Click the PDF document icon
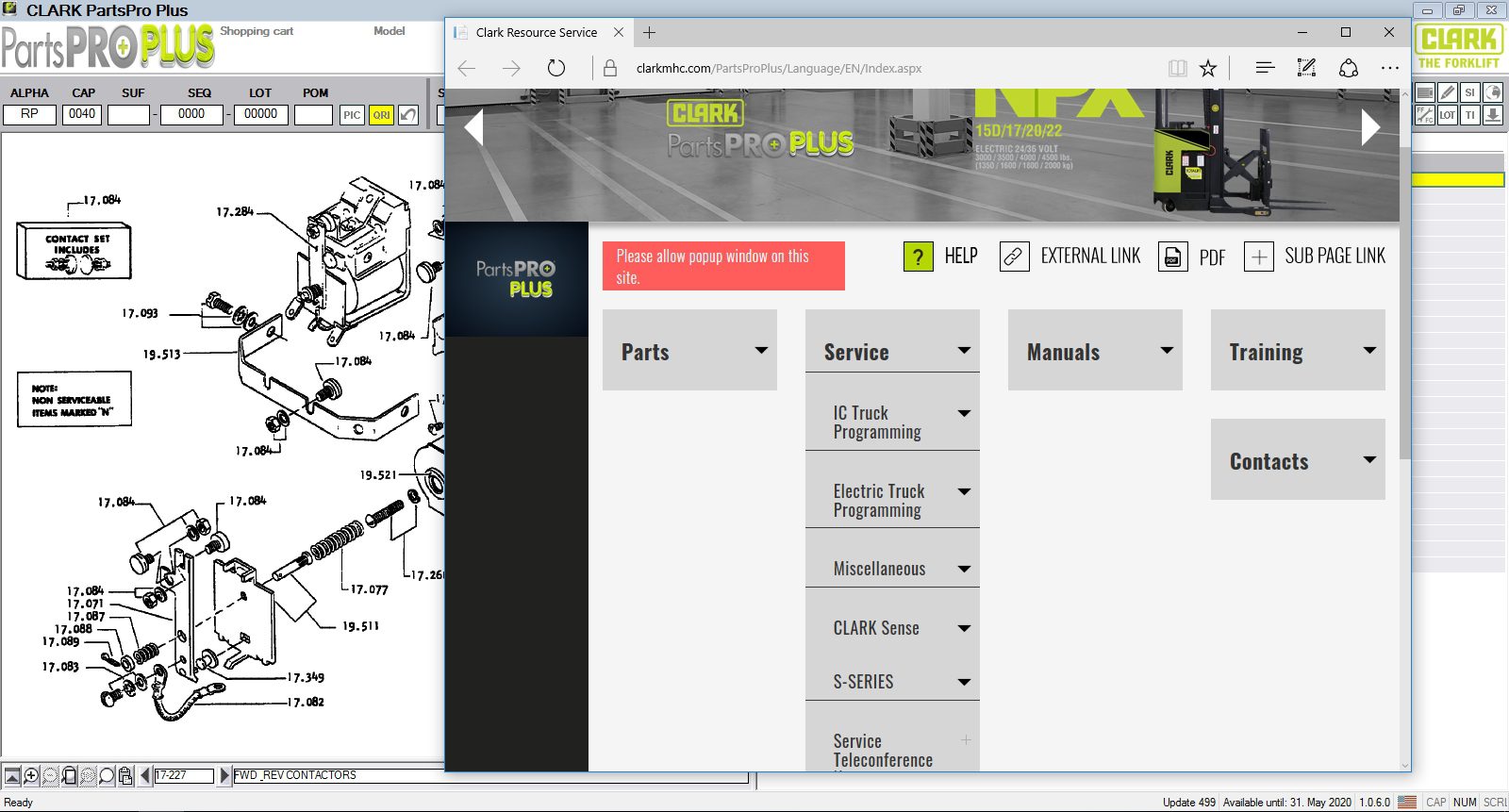This screenshot has width=1509, height=812. click(1172, 257)
